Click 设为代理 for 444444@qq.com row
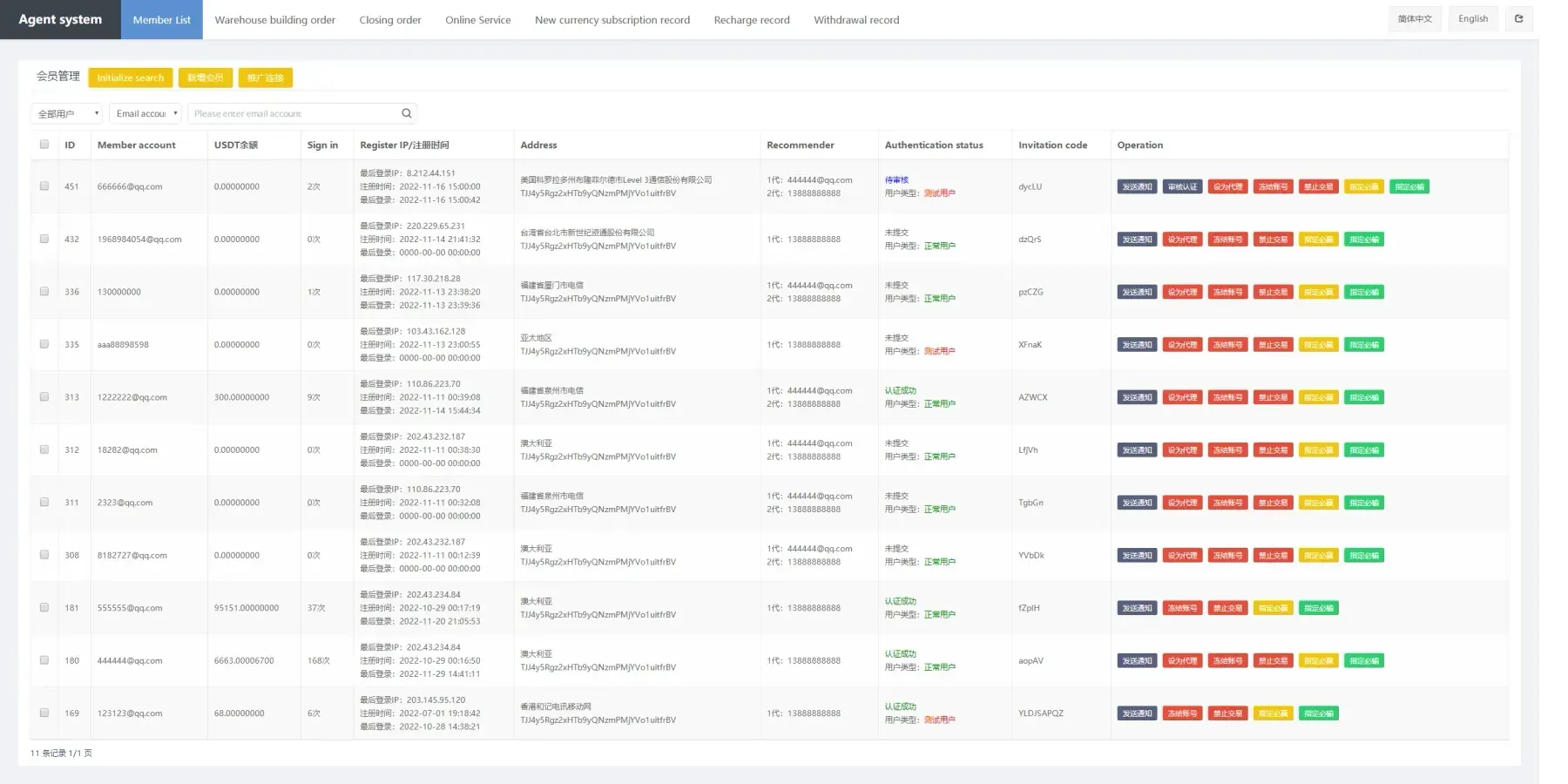Screen dimensions: 1568x784 coord(1182,661)
